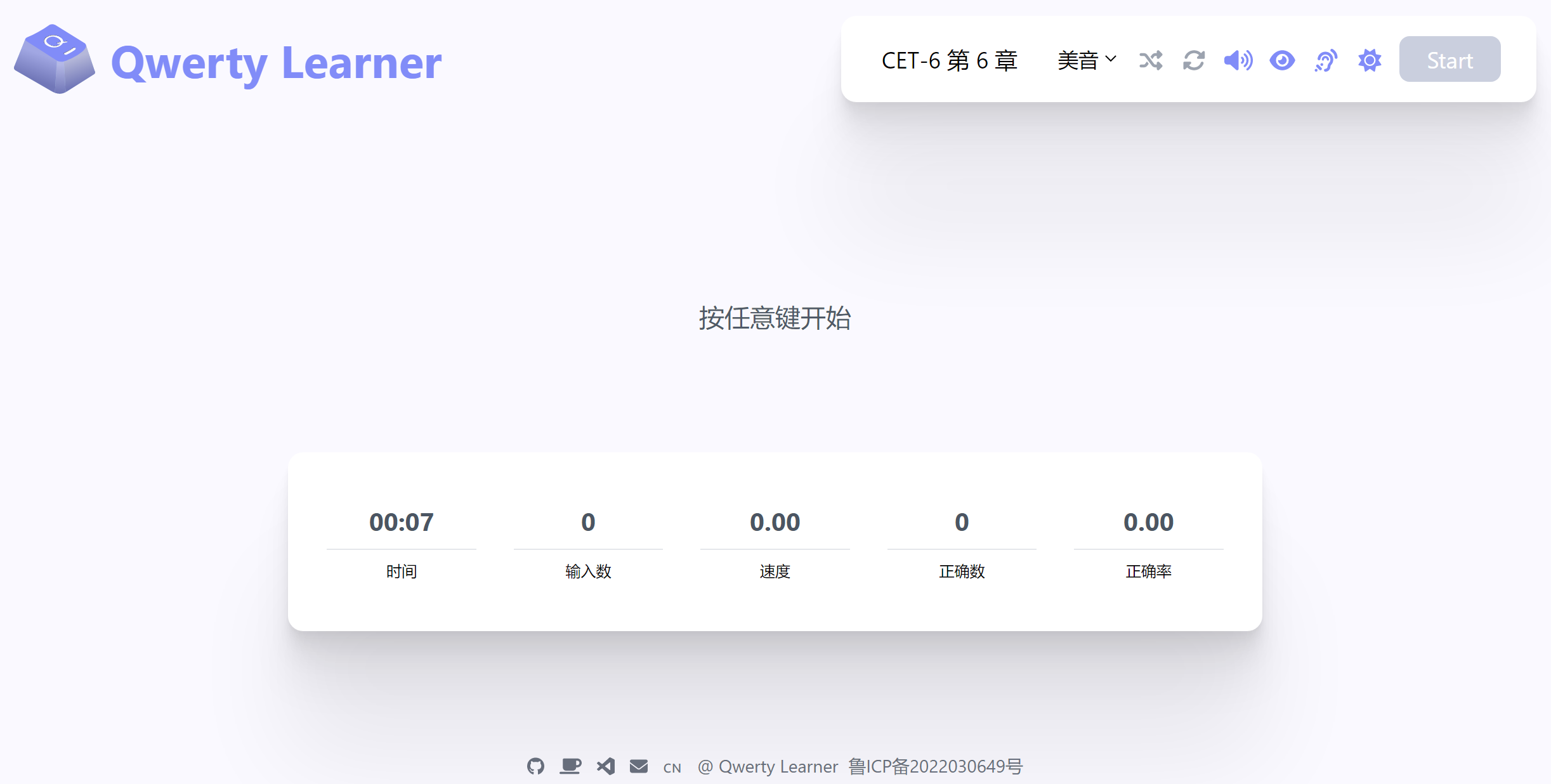The height and width of the screenshot is (784, 1551).
Task: Enable dictation mode via the ear icon
Action: 1325,60
